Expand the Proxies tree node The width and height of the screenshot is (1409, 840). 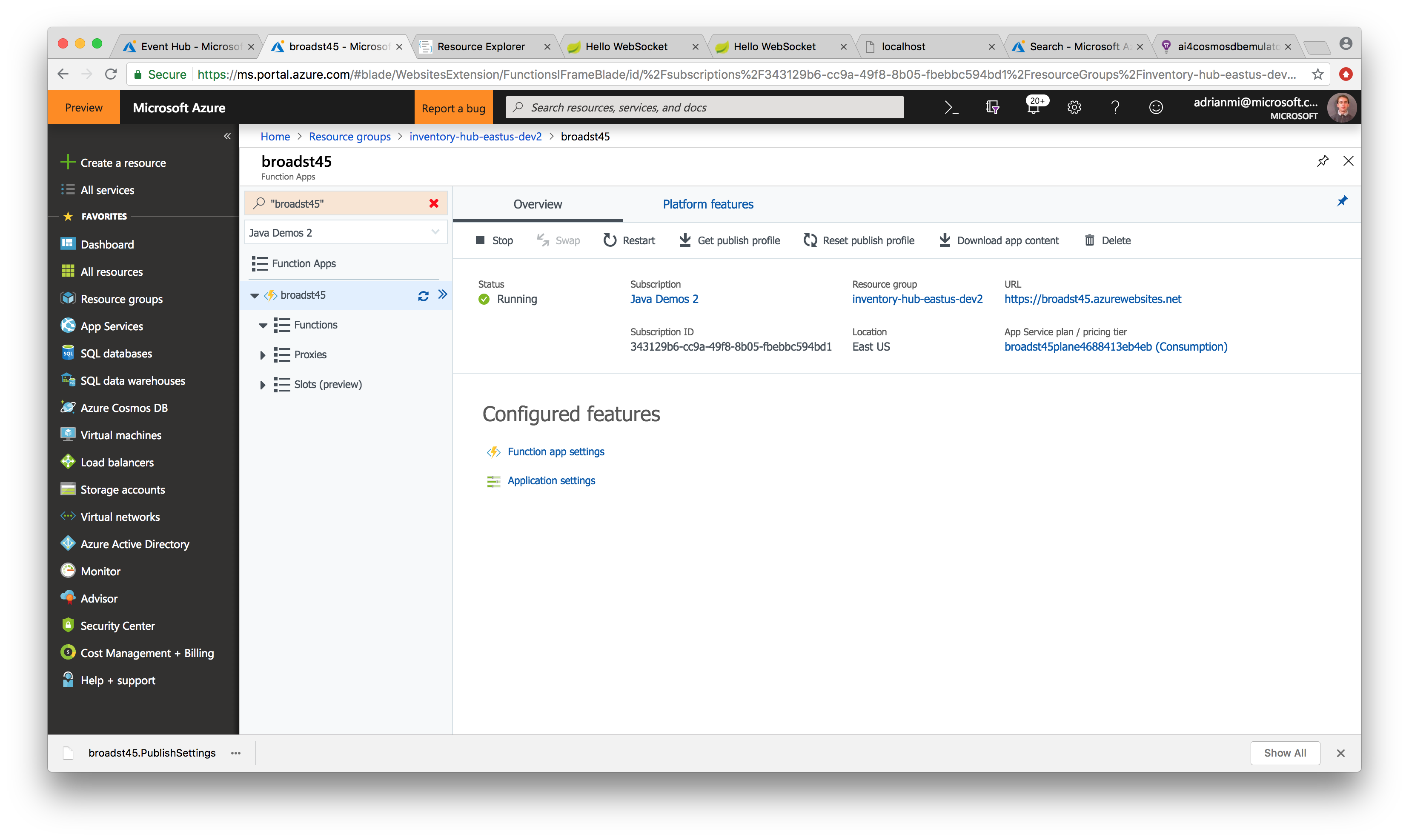coord(263,354)
